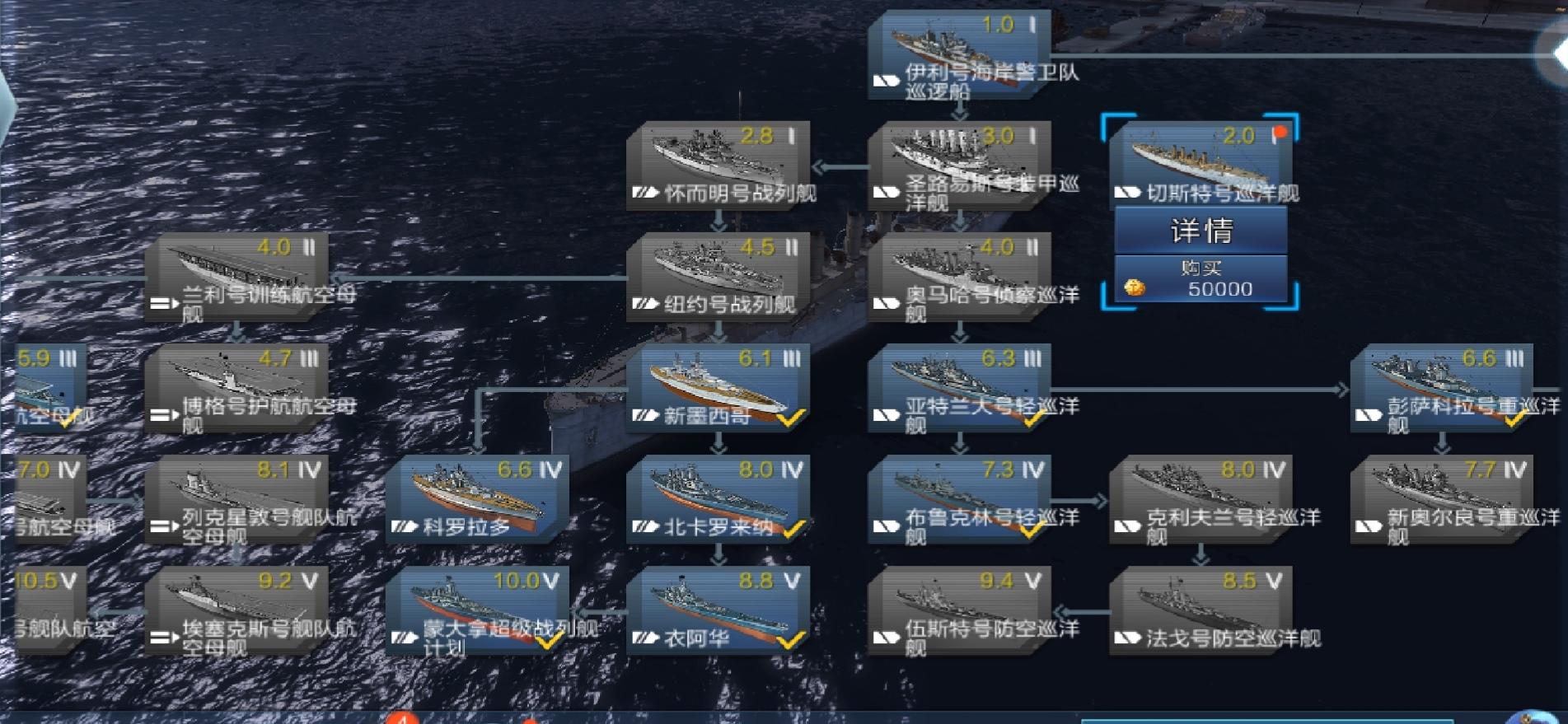Buy the ship for 50000 gold
Image resolution: width=1568 pixels, height=724 pixels.
click(x=1201, y=279)
